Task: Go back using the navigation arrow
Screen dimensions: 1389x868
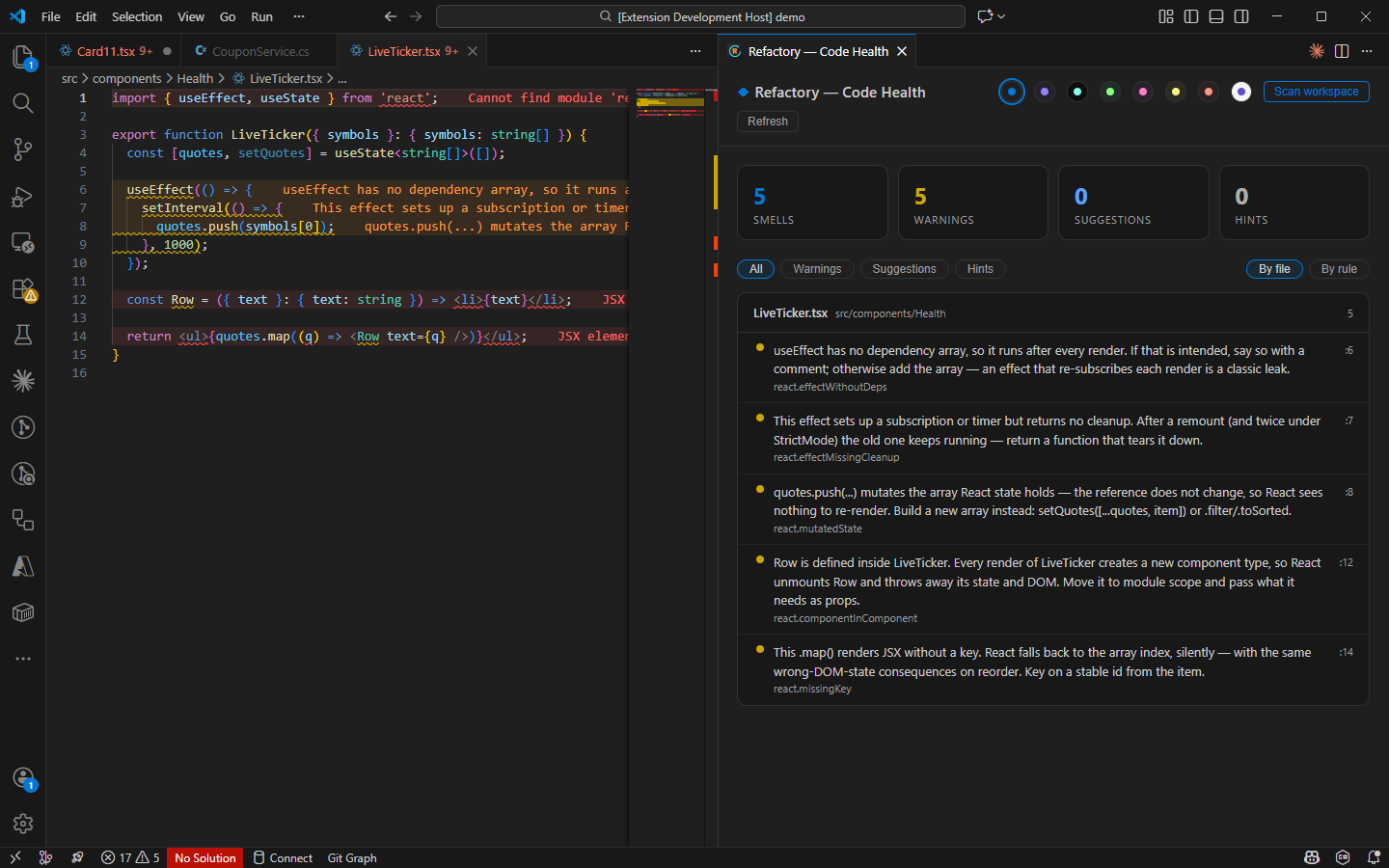Action: pyautogui.click(x=391, y=16)
